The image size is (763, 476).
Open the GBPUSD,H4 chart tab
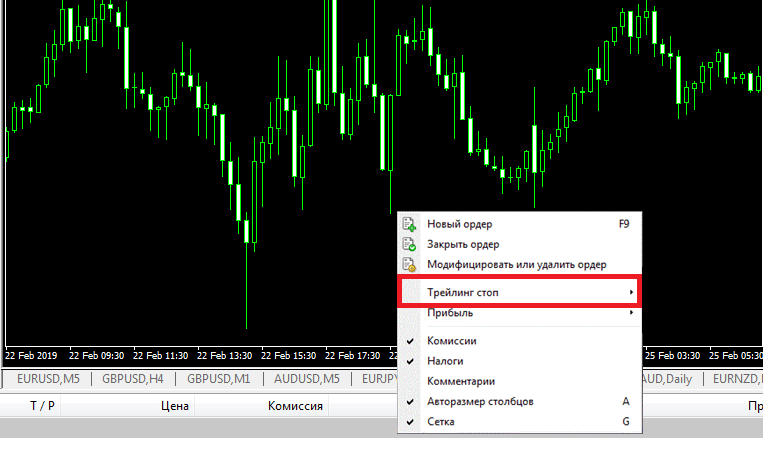(131, 379)
